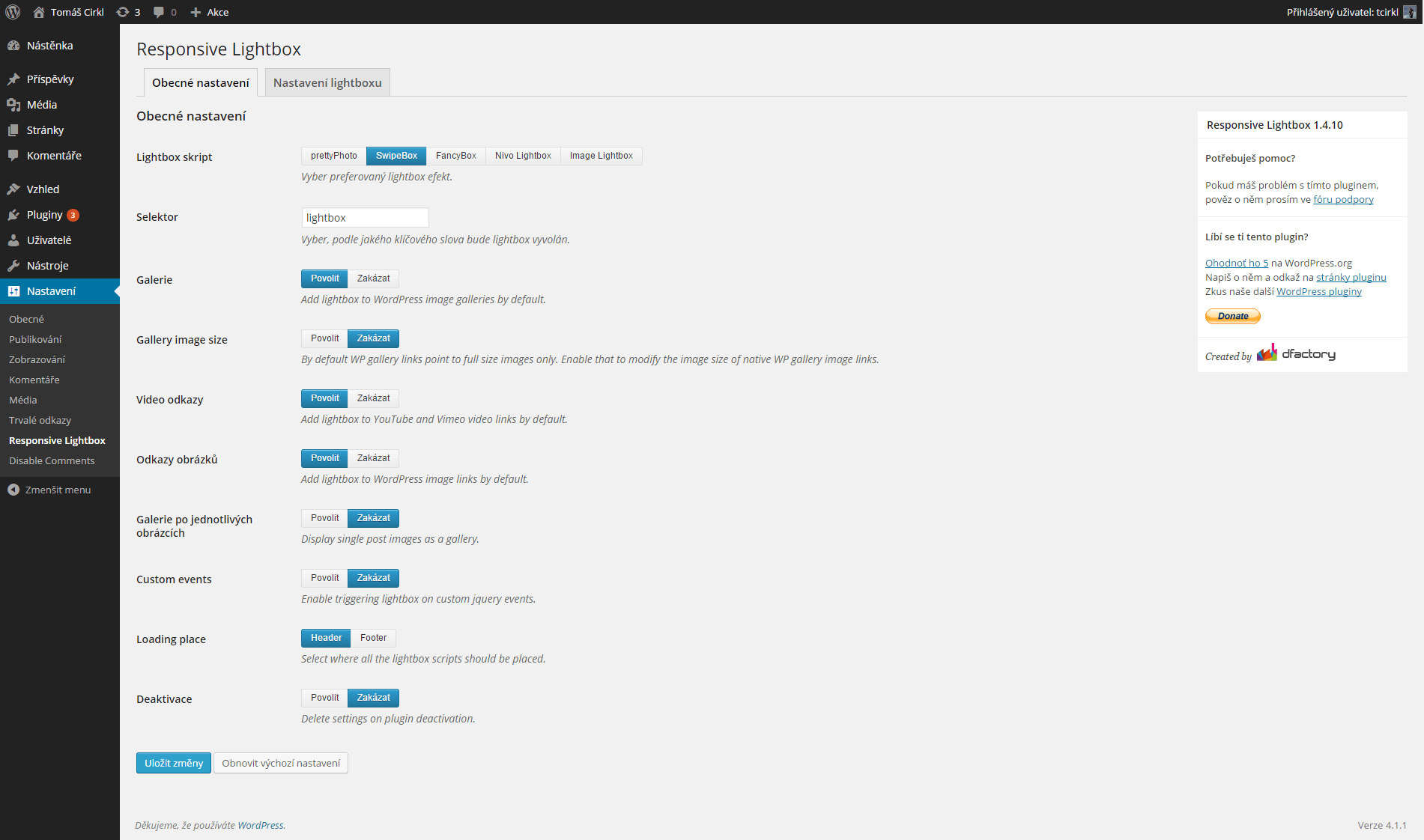Click the Selektor input field
Viewport: 1424px width, 840px height.
(x=365, y=218)
